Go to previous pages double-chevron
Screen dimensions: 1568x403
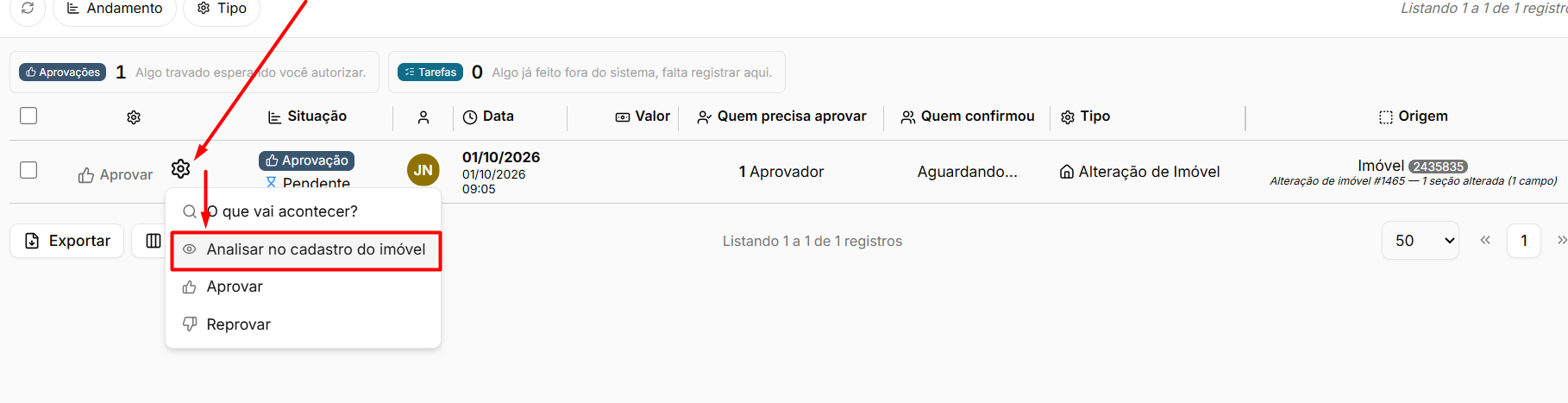tap(1485, 240)
